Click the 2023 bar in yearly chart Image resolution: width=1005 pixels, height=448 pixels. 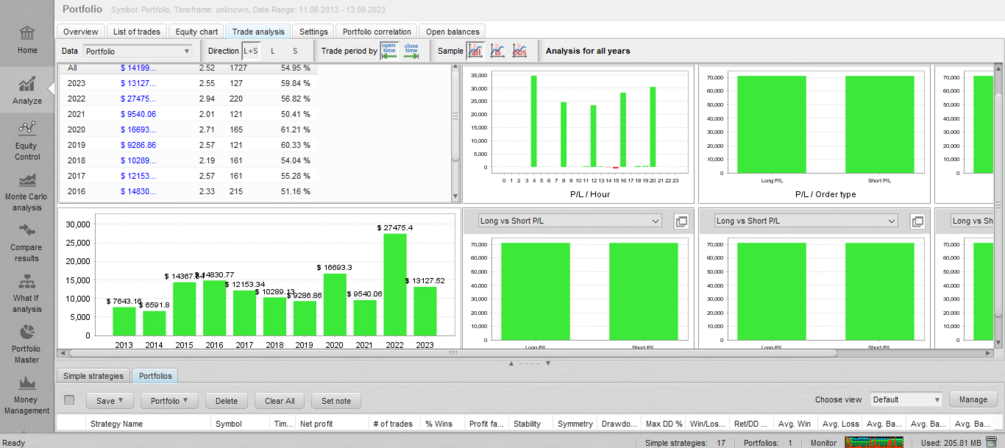tap(425, 311)
